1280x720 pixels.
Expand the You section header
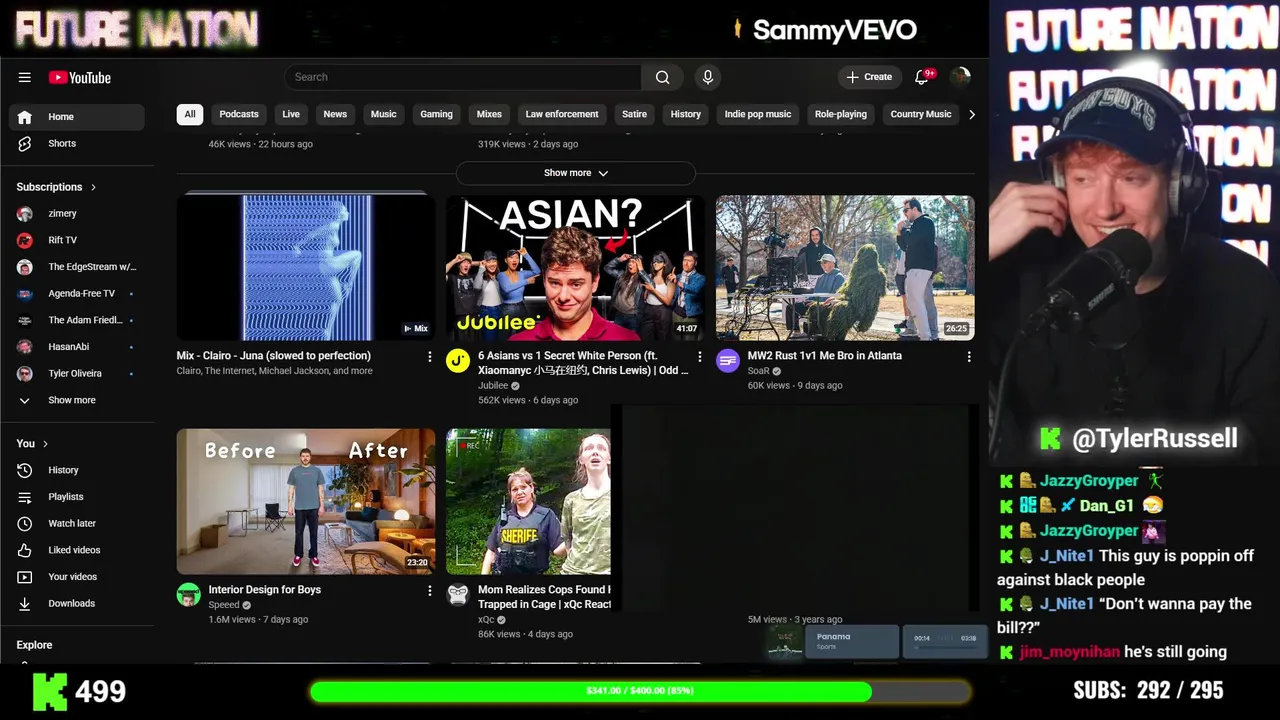[32, 444]
